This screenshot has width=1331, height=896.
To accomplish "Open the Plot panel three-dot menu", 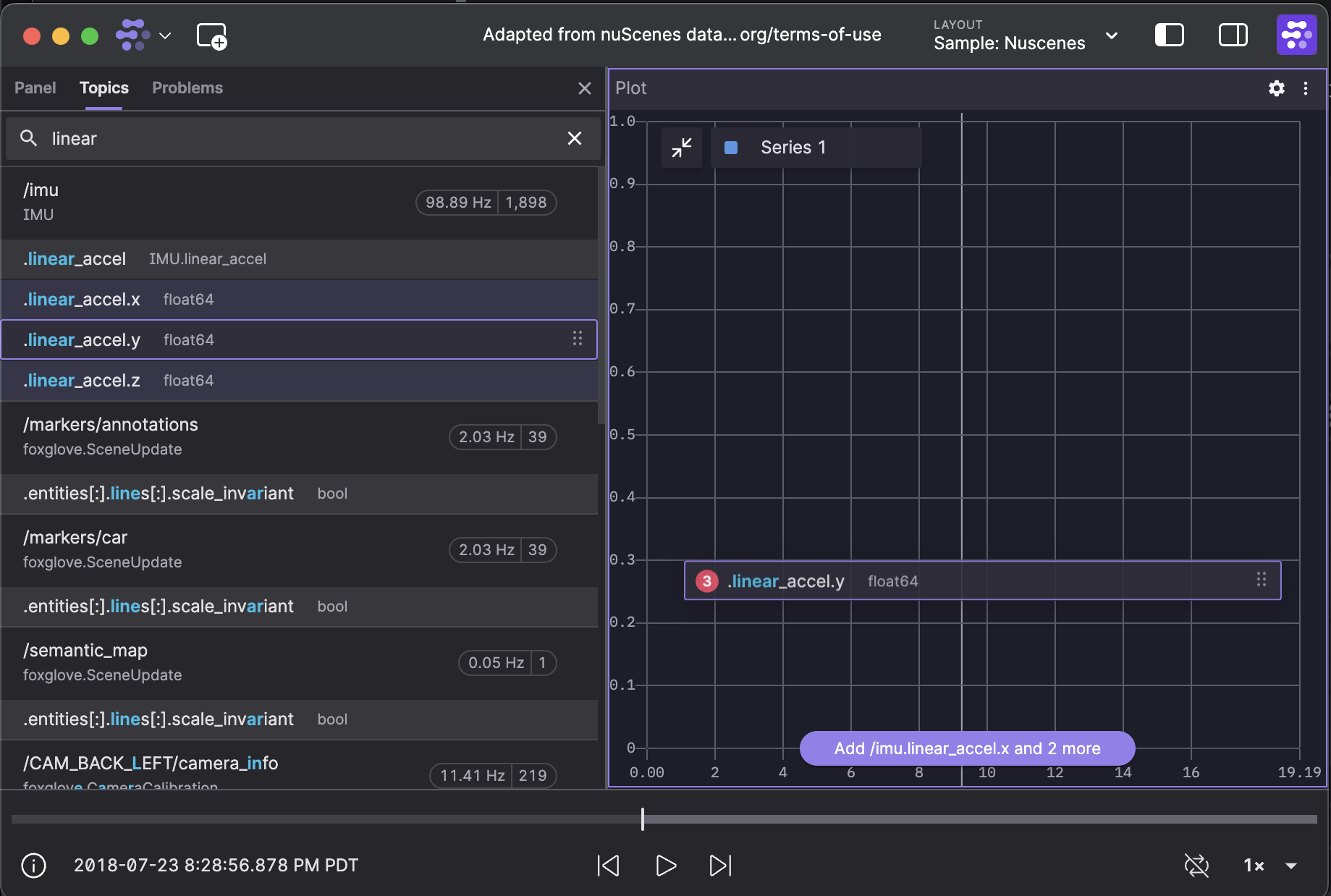I will coord(1306,88).
